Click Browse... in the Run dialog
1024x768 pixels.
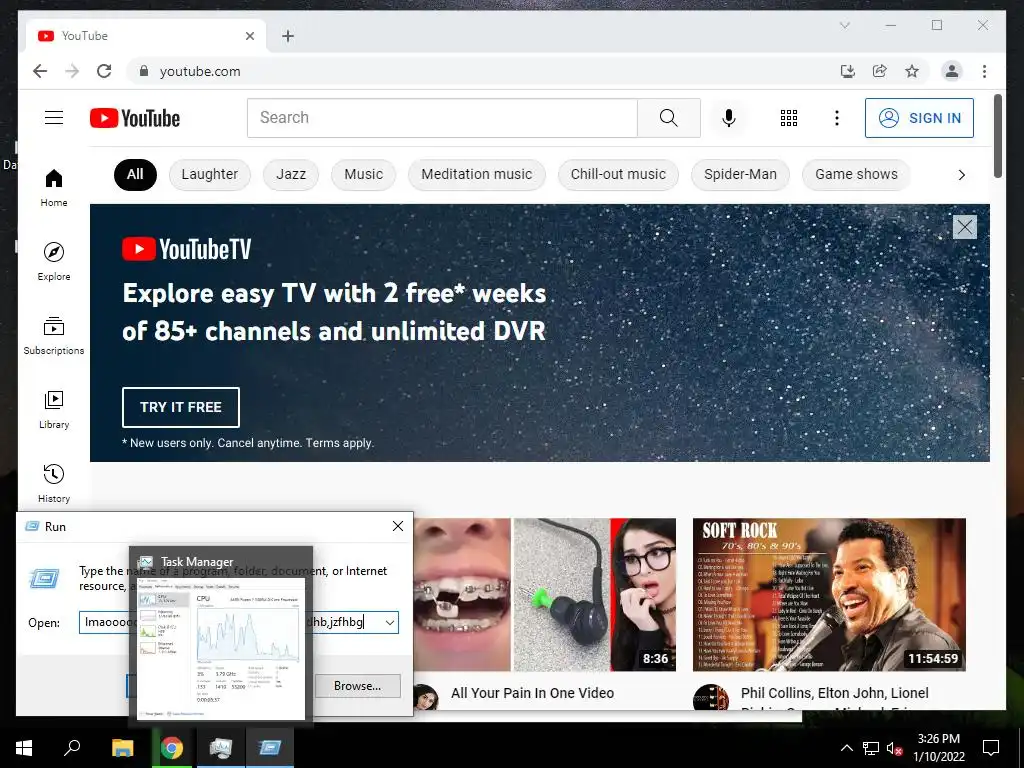357,686
